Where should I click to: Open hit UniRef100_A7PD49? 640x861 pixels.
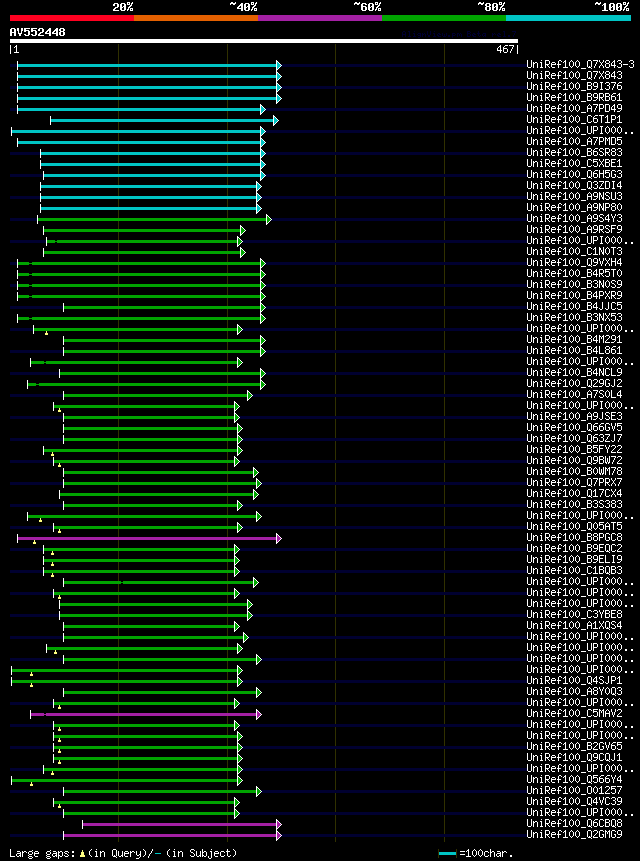pos(575,109)
